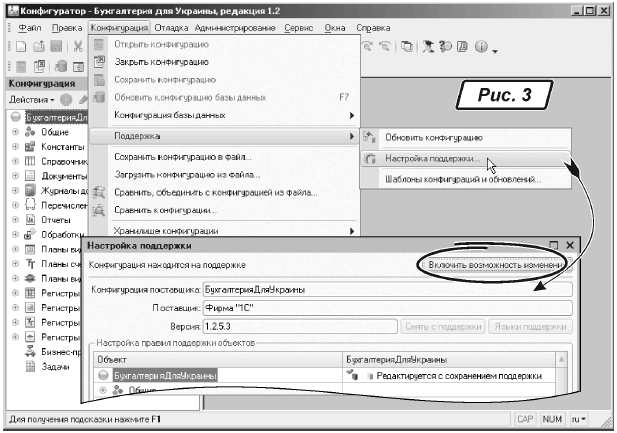Click the 'Сравнить конфигурации' menu icon
This screenshot has height=433, width=617.
[99, 210]
